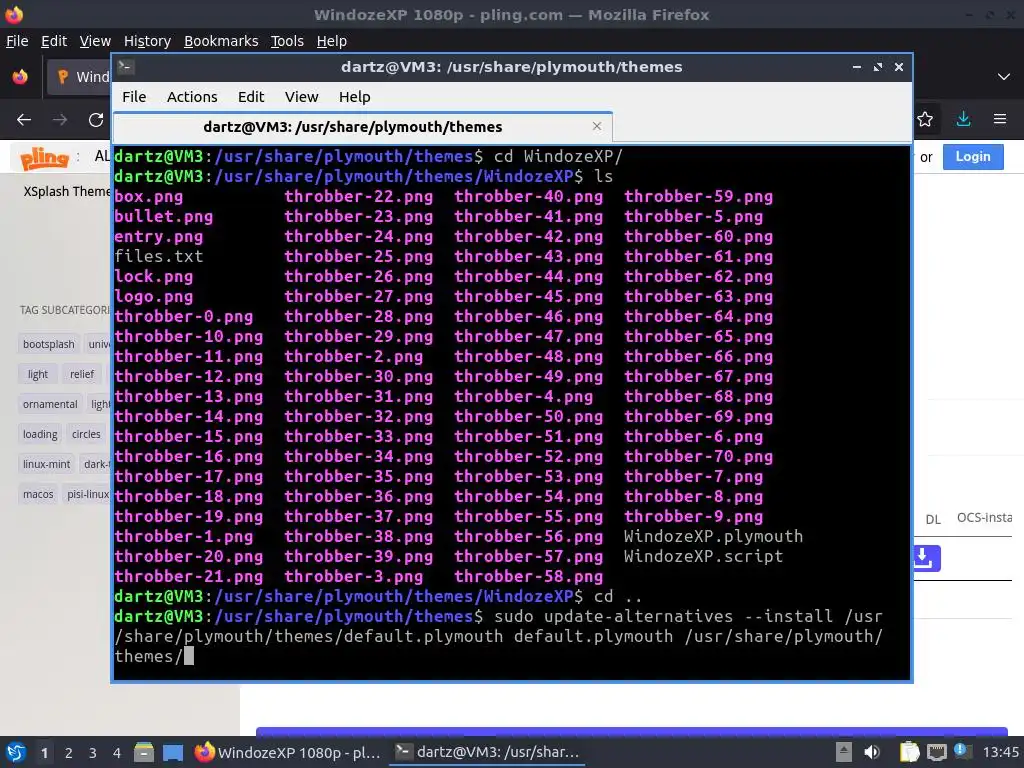Screen dimensions: 1024x768
Task: Open Firefox History menu
Action: point(147,41)
